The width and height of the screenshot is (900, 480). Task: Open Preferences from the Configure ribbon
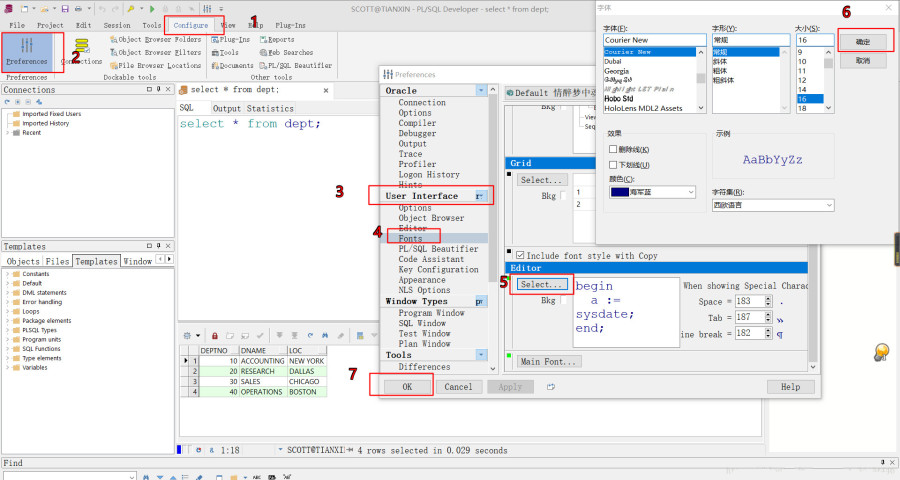tap(27, 52)
